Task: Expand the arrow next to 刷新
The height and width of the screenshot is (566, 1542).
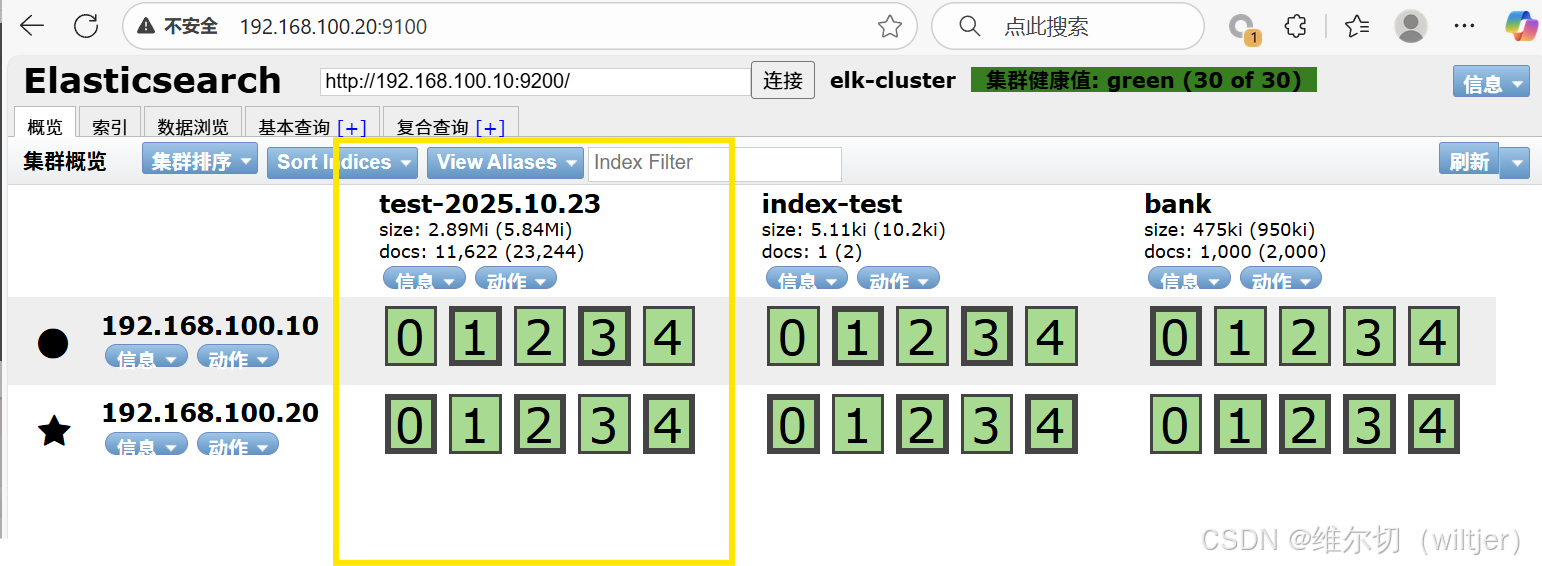Action: 1517,161
